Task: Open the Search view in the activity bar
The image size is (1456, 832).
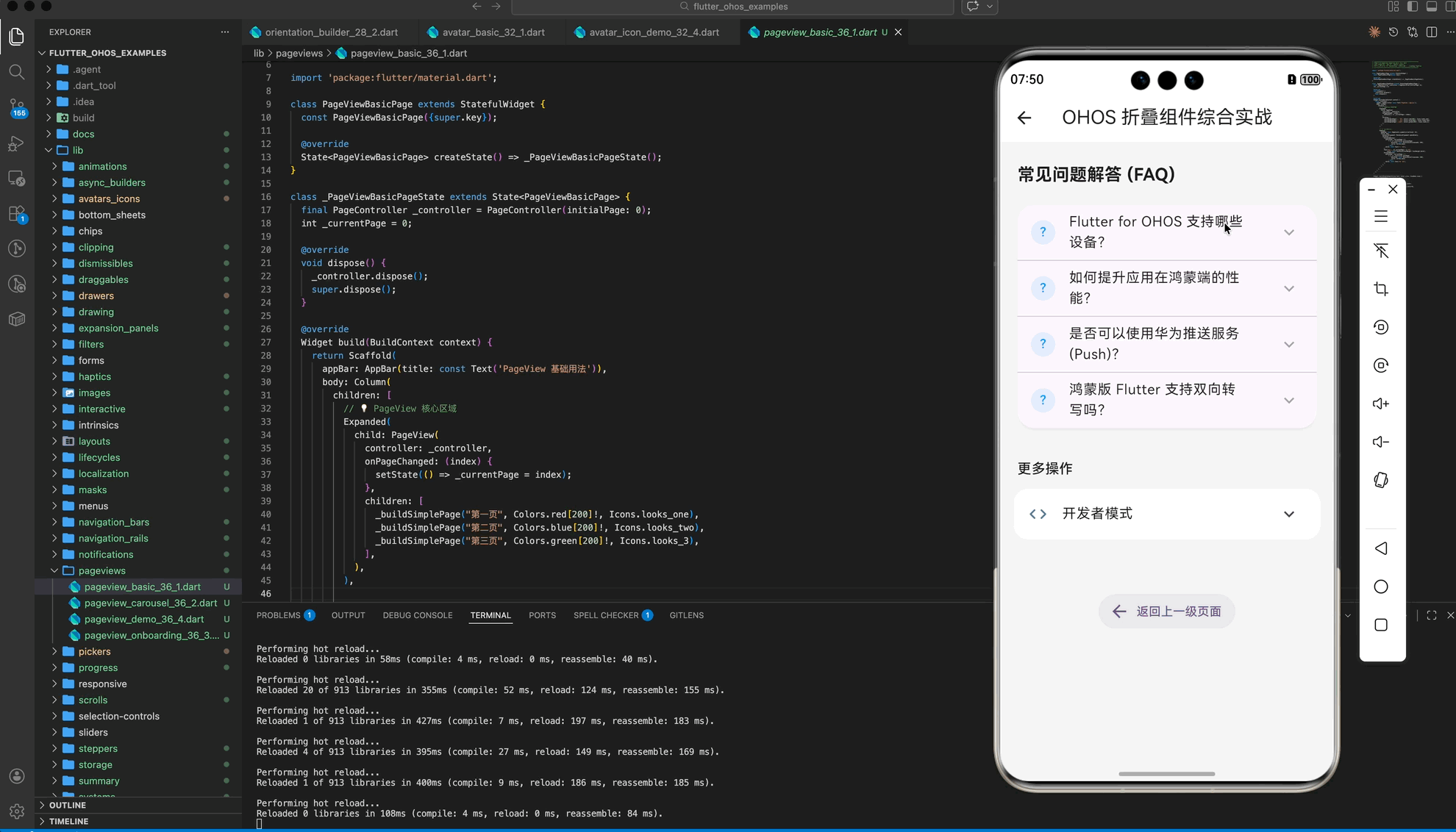Action: coord(16,72)
